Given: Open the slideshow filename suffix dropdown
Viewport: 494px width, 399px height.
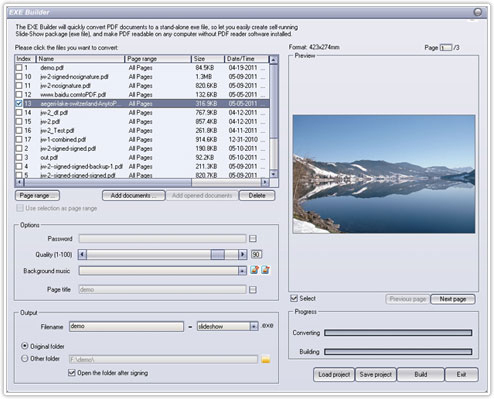Looking at the screenshot, I should [254, 326].
